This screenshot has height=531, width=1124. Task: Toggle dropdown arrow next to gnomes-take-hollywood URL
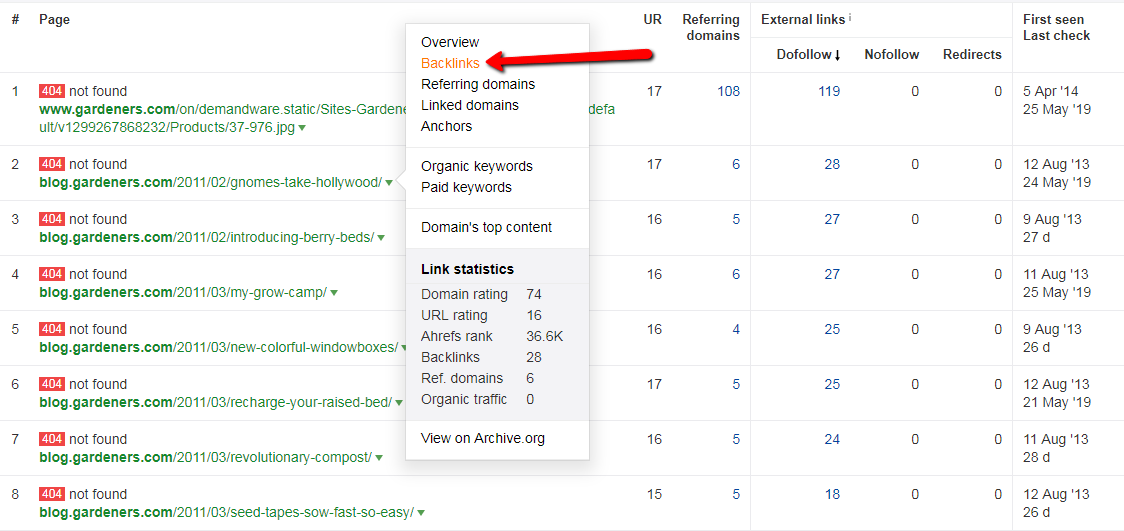coord(389,183)
